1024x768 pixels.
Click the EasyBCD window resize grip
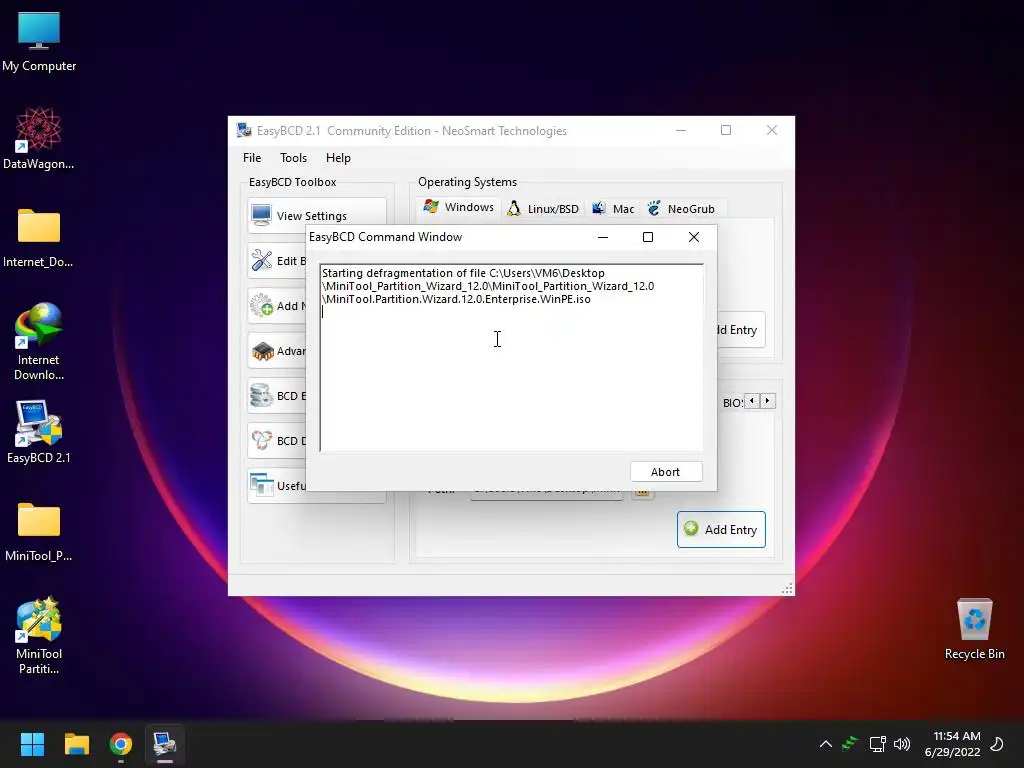click(787, 588)
